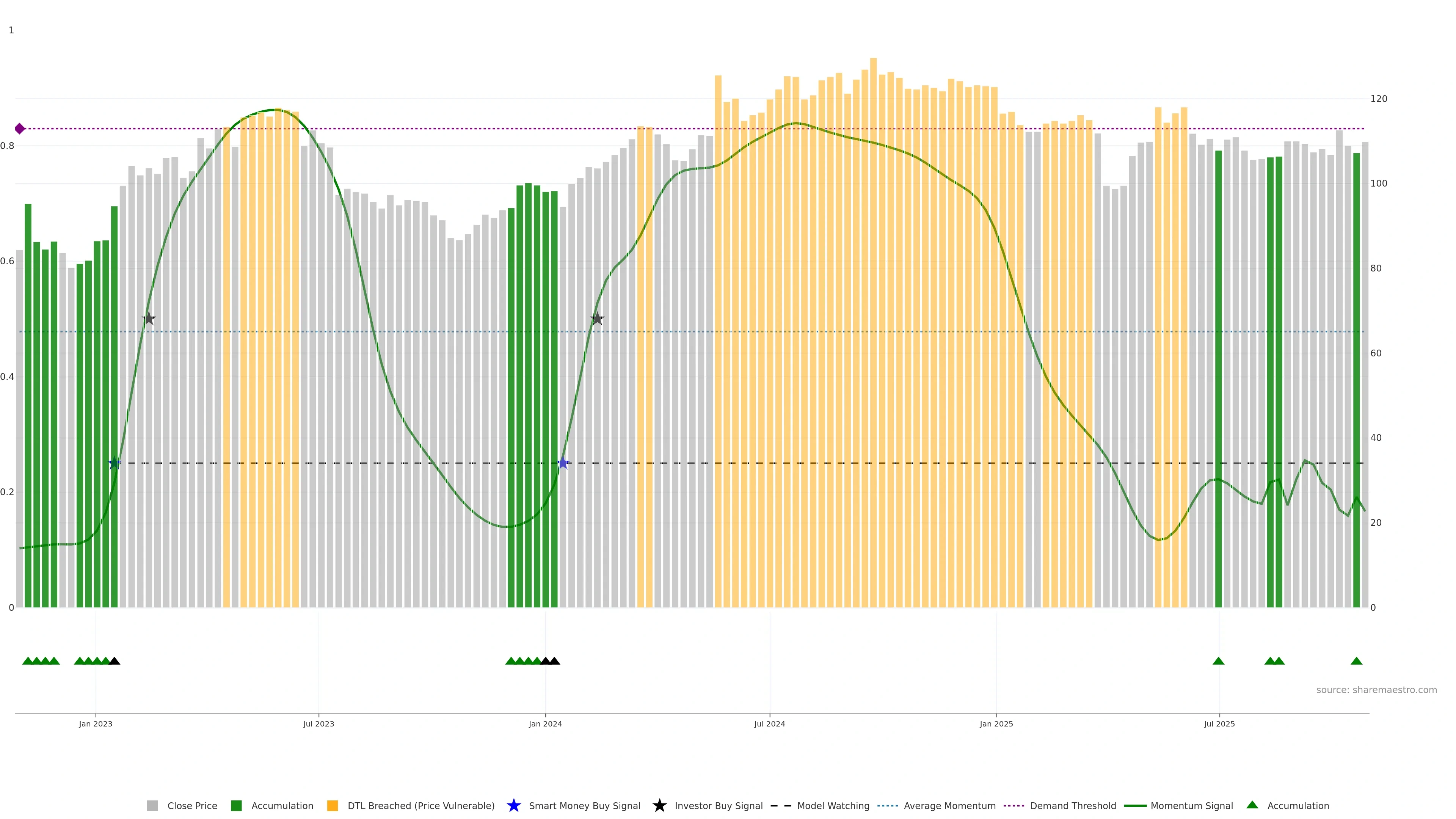Click the Demand Threshold legend label
This screenshot has width=1456, height=819.
[x=1072, y=805]
